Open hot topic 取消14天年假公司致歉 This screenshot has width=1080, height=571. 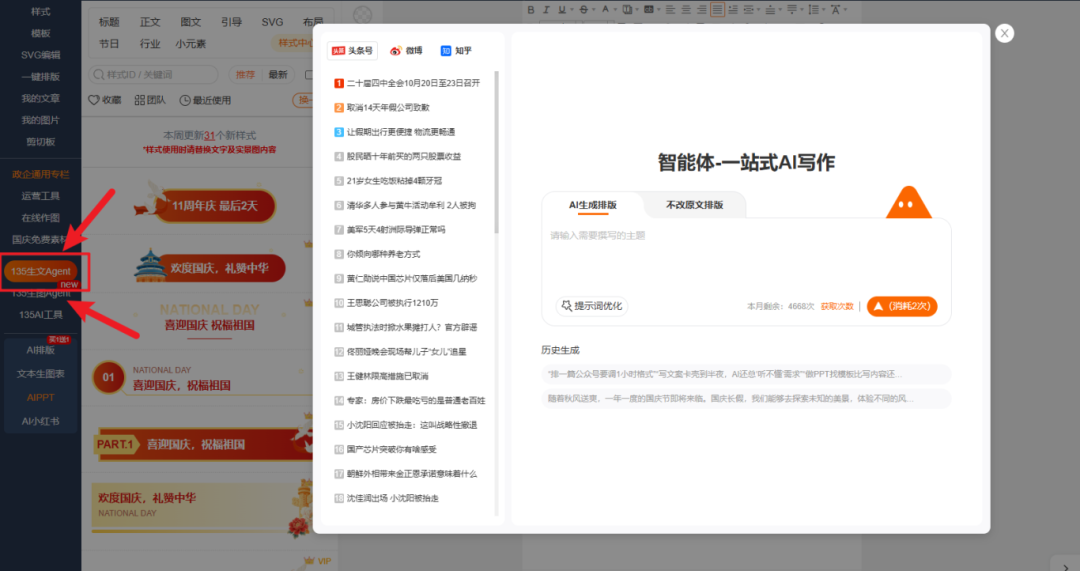click(x=388, y=107)
